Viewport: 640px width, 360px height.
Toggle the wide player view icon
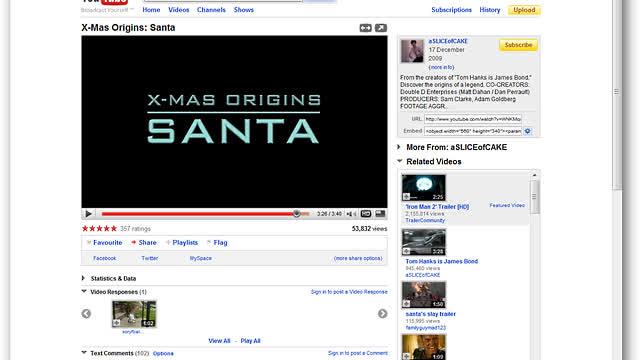pyautogui.click(x=365, y=28)
